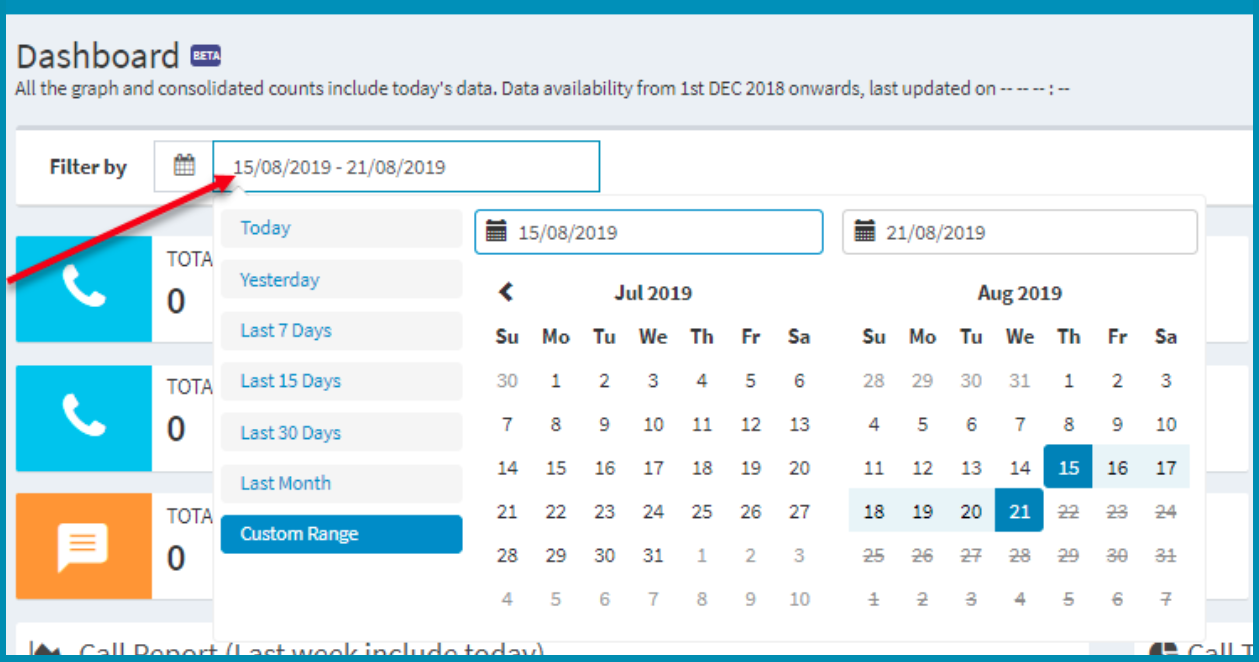Viewport: 1259px width, 662px height.
Task: Select 31 in the Jul 2019 calendar
Action: click(x=653, y=555)
